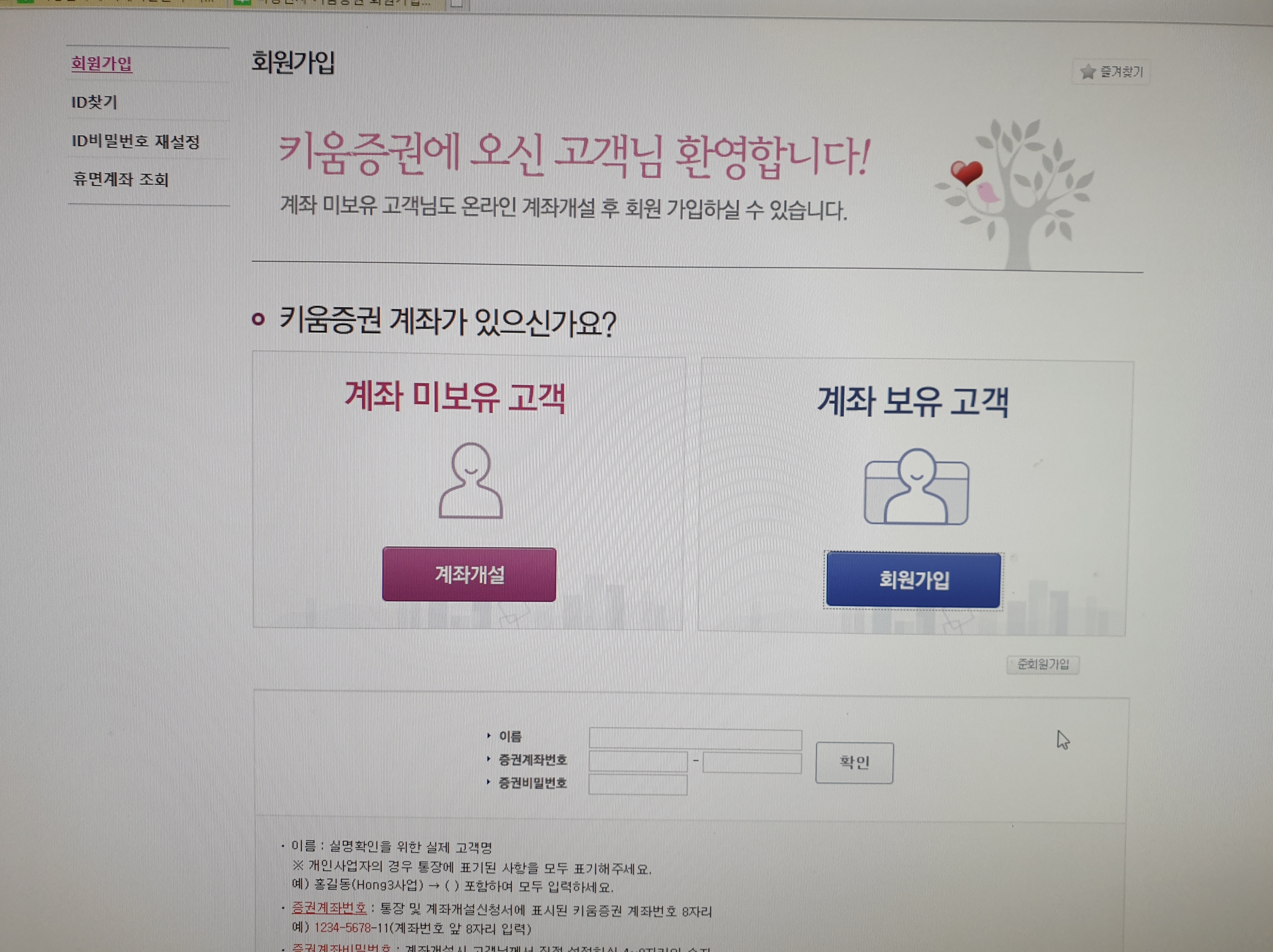Open the 회원가입 sidebar menu item
The image size is (1273, 952).
click(x=101, y=63)
